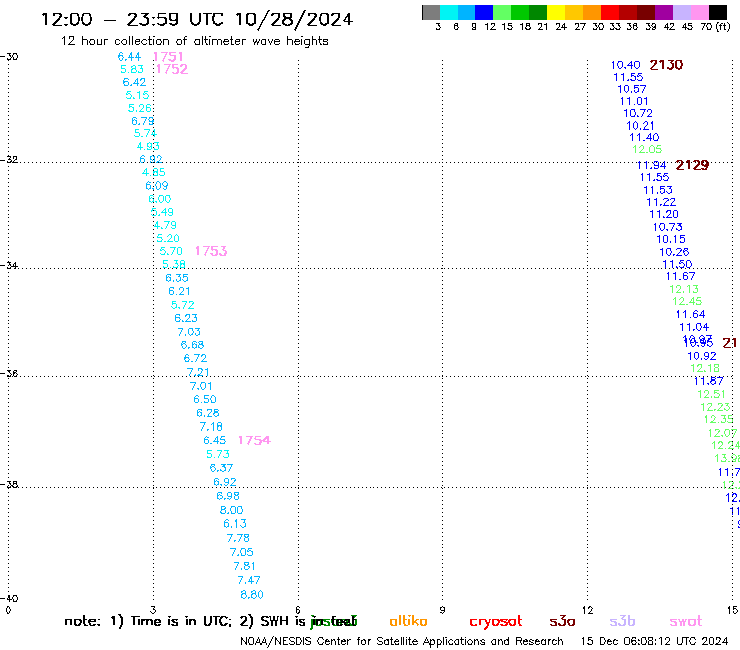Click the wave height value '5.49'
The height and width of the screenshot is (650, 740).
(x=162, y=212)
